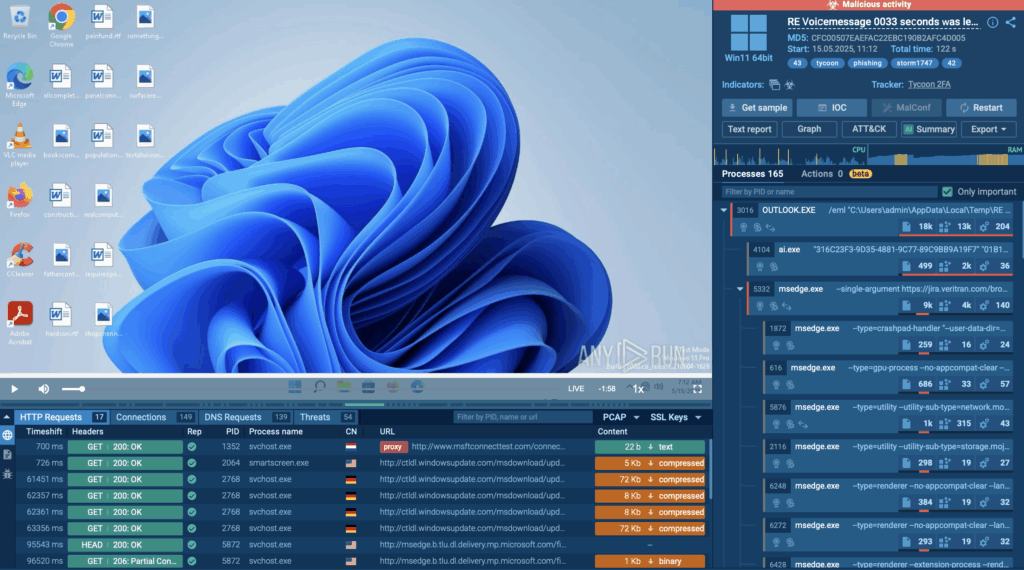The width and height of the screenshot is (1024, 570).
Task: Focus the Filter by PID, name or url field
Action: 522,417
